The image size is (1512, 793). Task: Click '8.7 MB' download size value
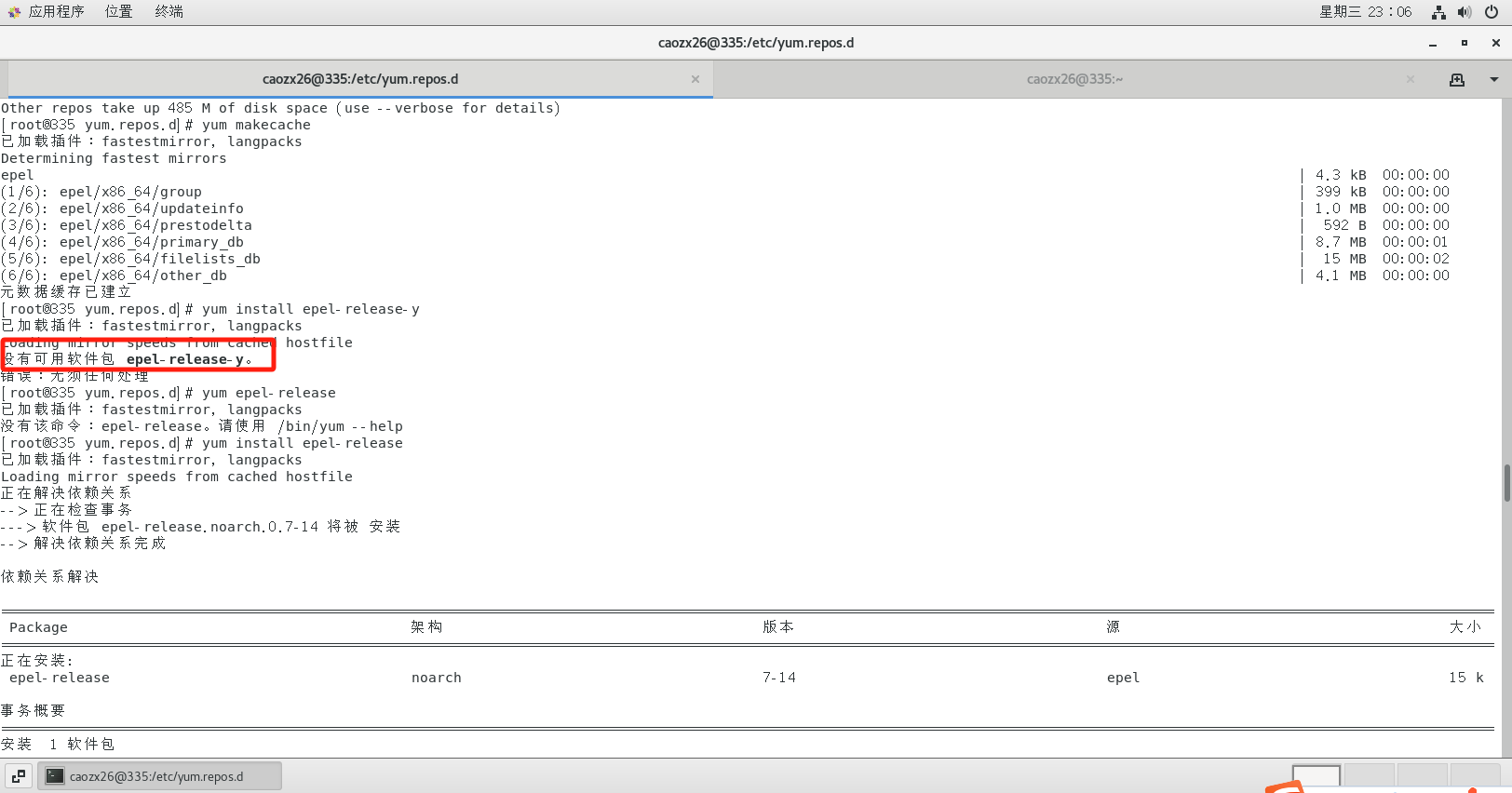[1341, 242]
